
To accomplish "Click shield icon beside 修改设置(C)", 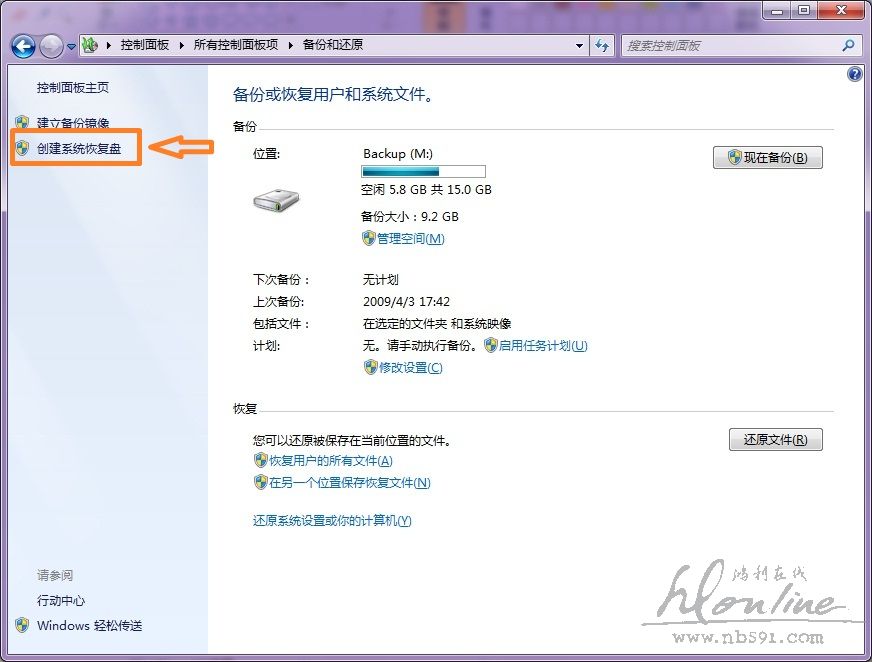I will coord(370,367).
